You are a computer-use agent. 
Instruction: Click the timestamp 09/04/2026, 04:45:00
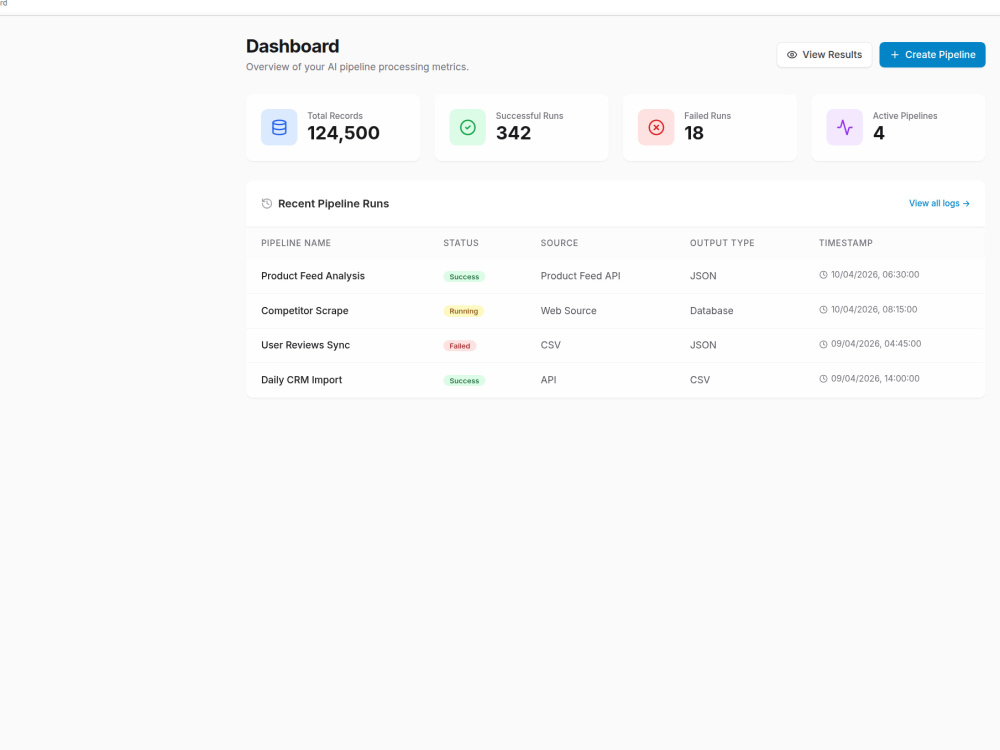876,344
